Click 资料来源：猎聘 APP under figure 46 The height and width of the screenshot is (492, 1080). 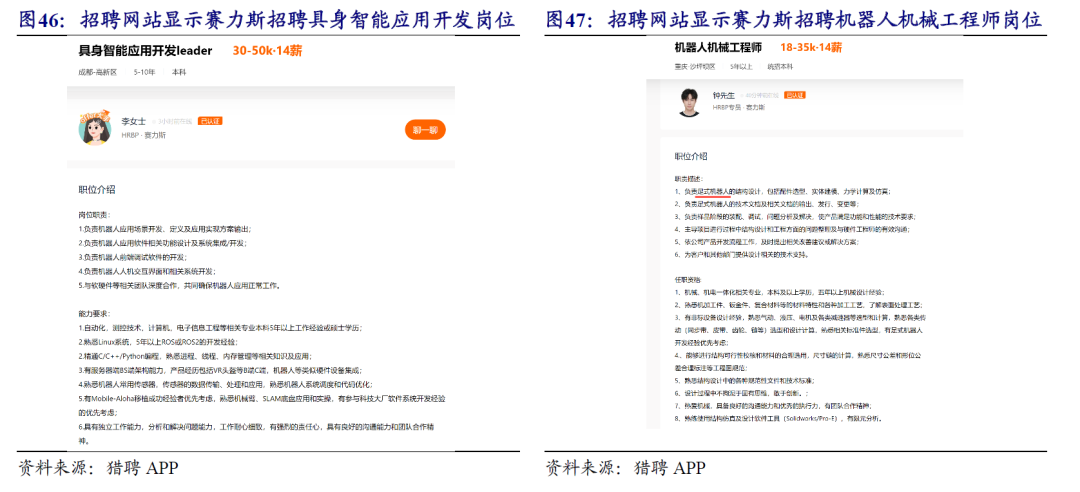click(98, 468)
